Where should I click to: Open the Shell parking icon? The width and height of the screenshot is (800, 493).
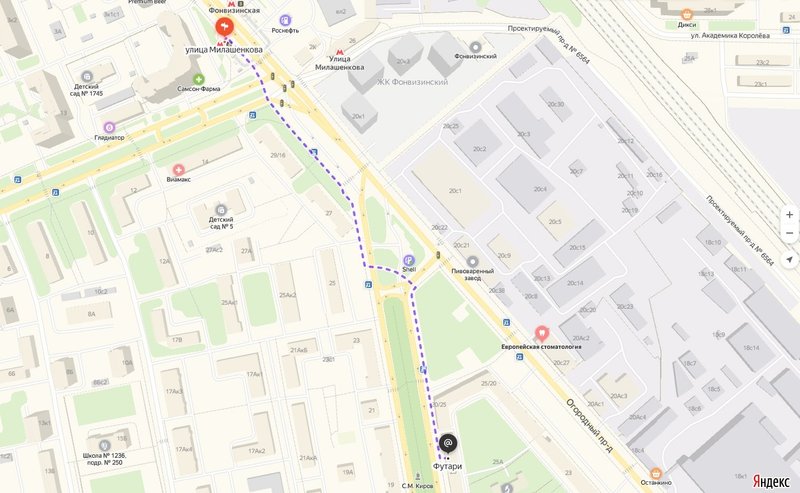409,260
